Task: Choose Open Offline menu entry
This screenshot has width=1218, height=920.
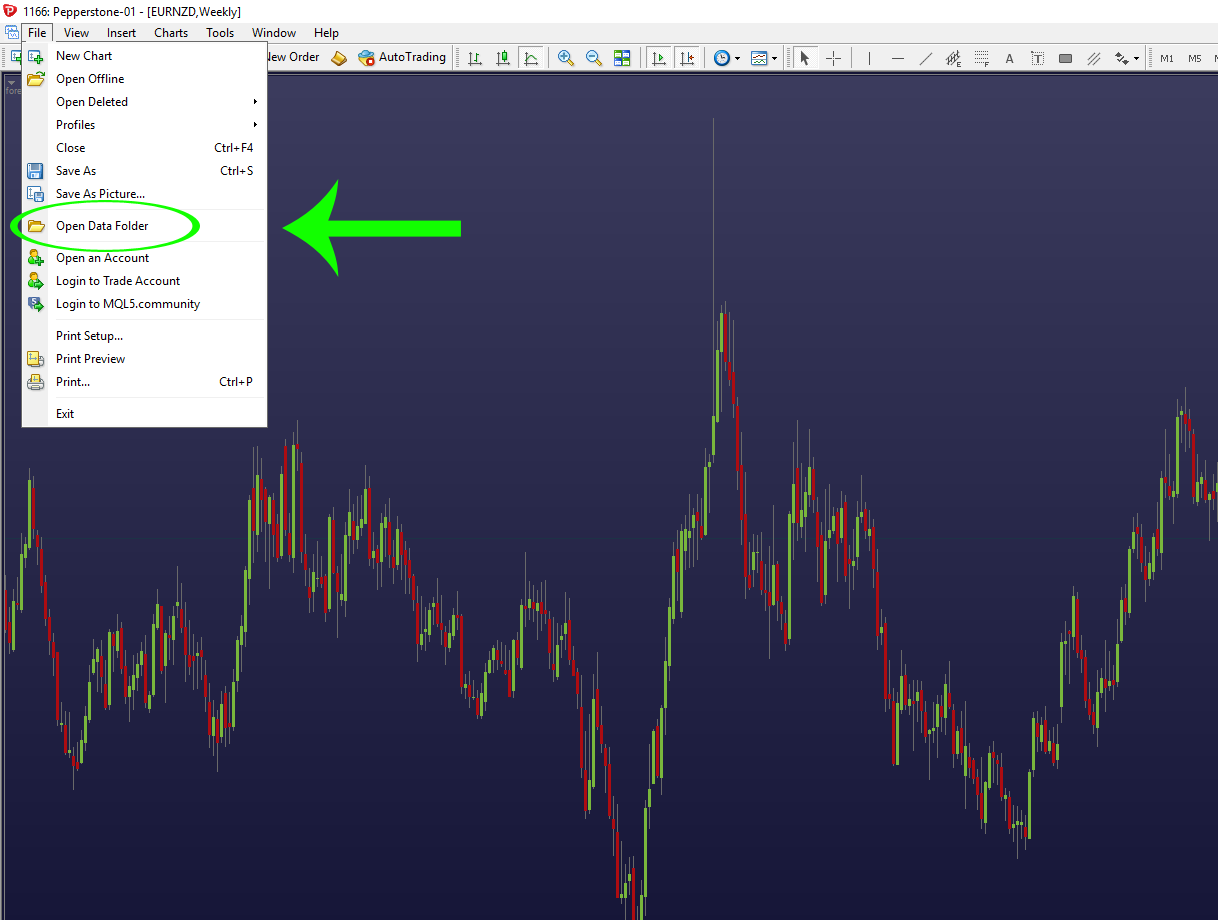Action: click(145, 79)
